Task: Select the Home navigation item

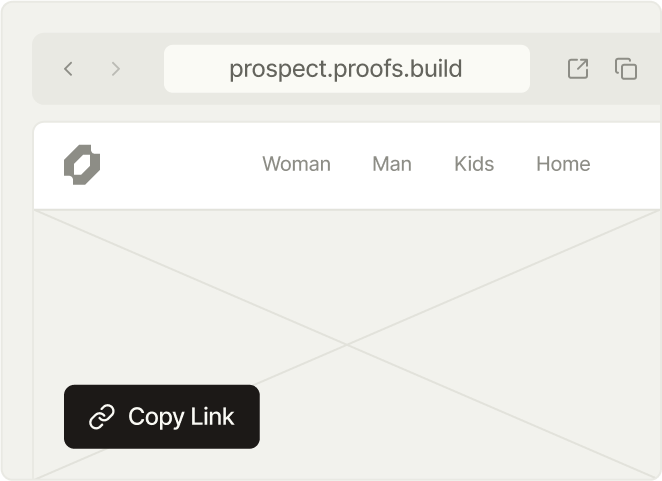Action: pos(563,164)
